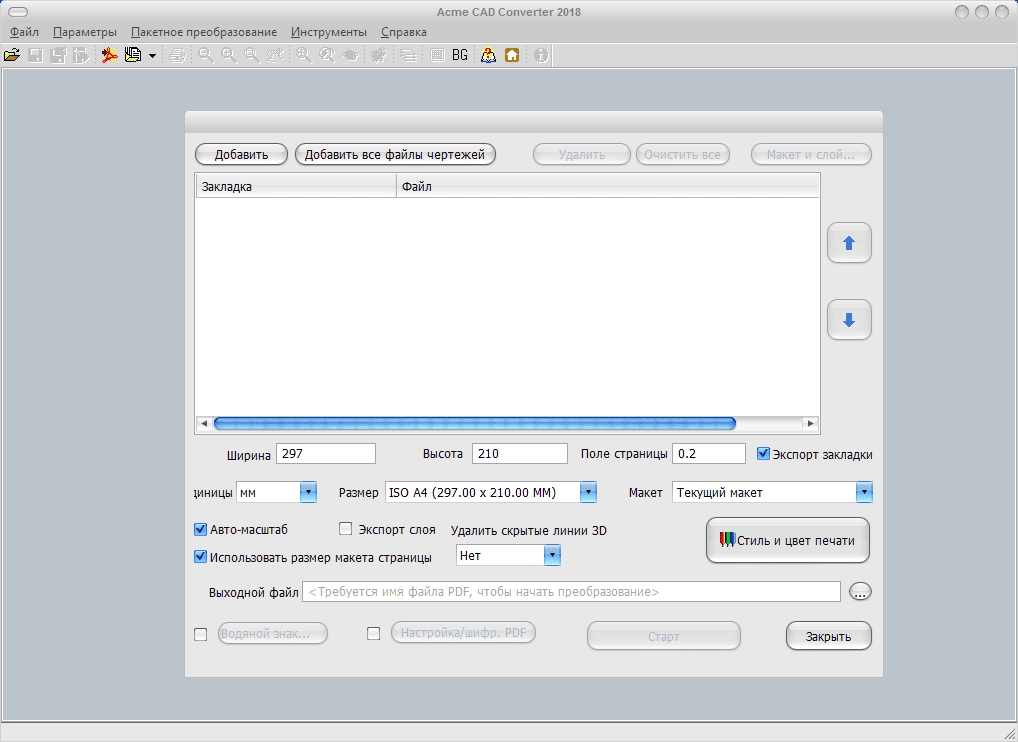Click the help question mark icon
The image size is (1018, 742).
pos(488,55)
